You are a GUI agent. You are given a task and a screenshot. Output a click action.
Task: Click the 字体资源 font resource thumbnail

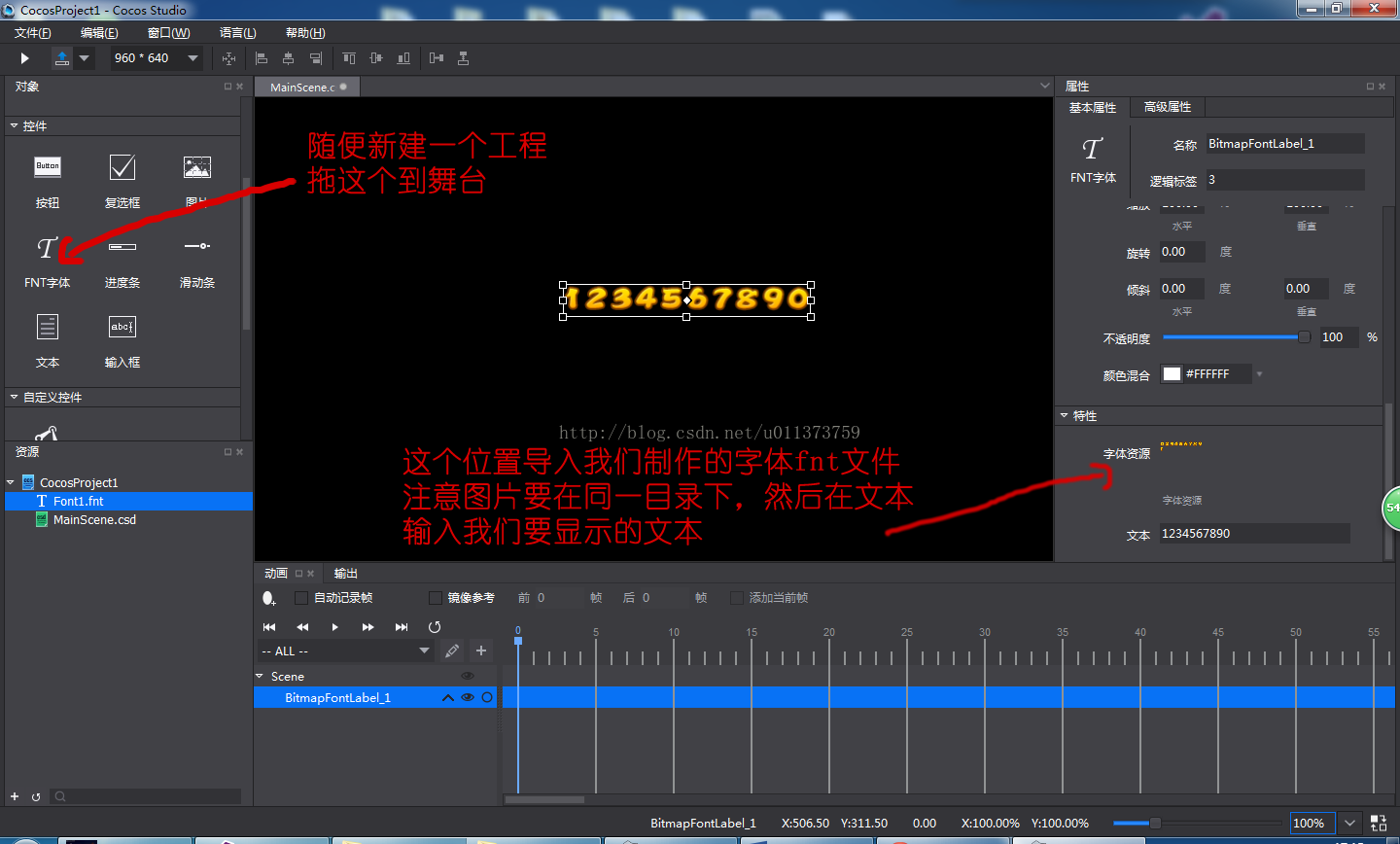tap(1181, 444)
